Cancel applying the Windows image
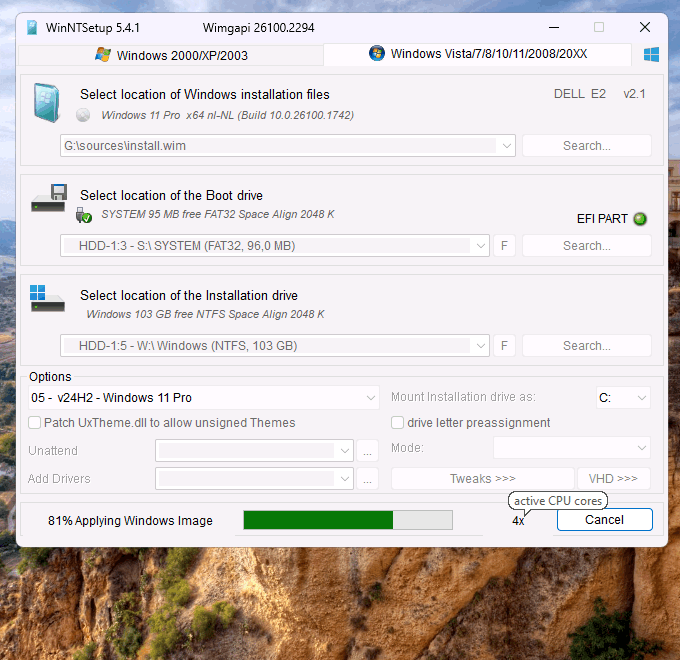Viewport: 680px width, 660px height. pyautogui.click(x=605, y=520)
